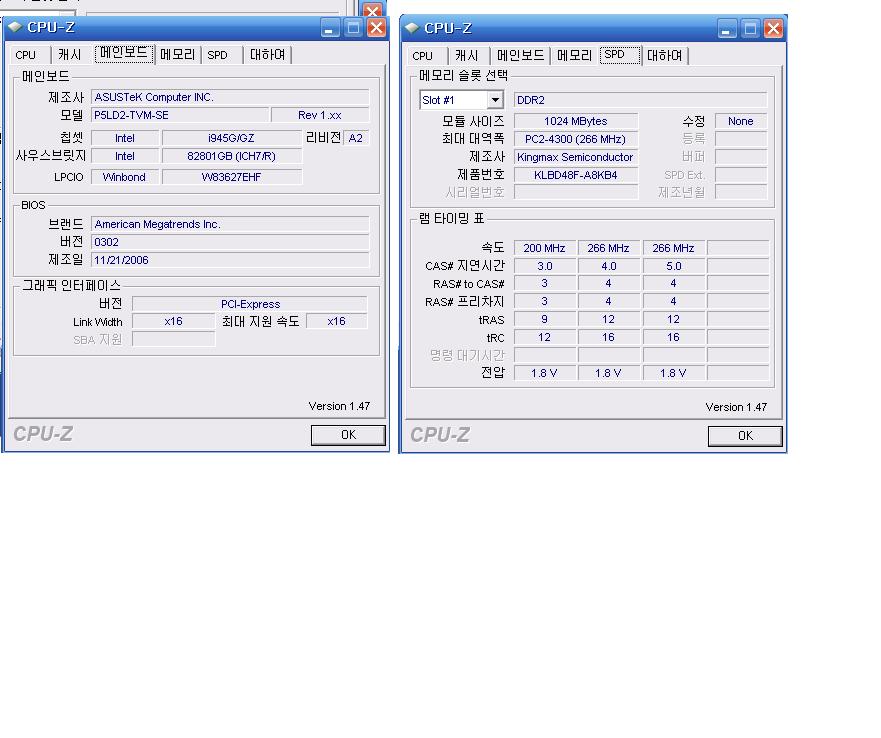881x738 pixels.
Task: Click the None correction value
Action: 741,121
